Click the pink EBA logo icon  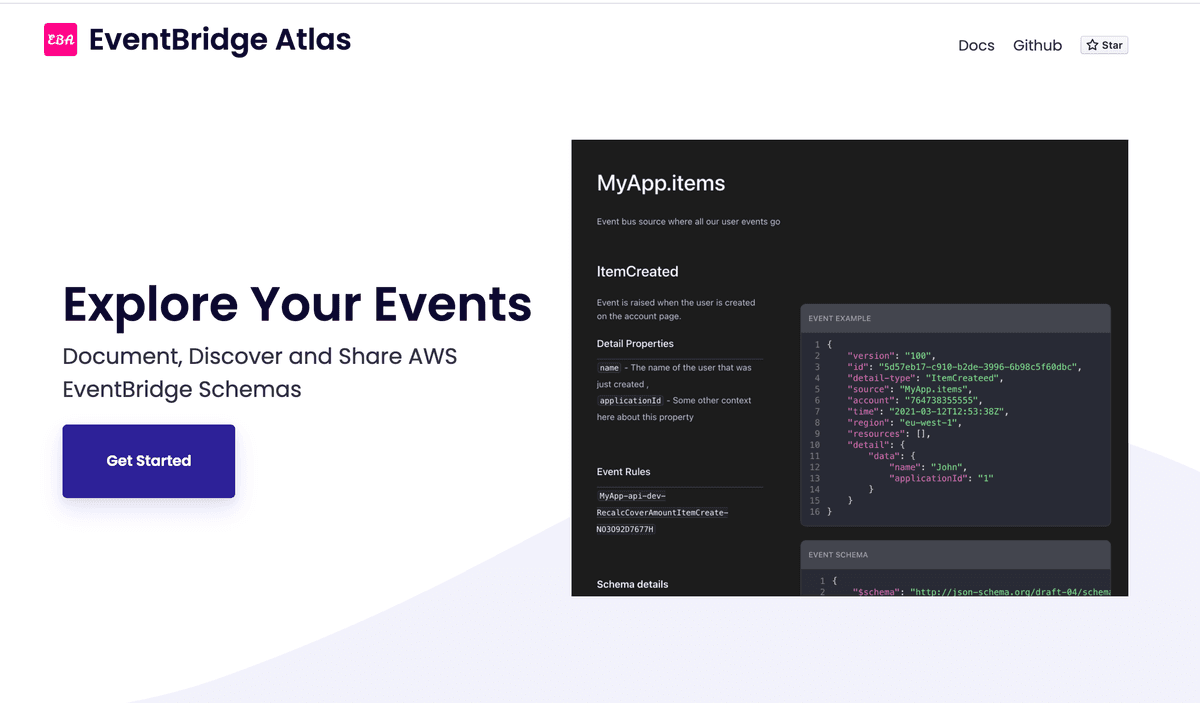(x=60, y=40)
